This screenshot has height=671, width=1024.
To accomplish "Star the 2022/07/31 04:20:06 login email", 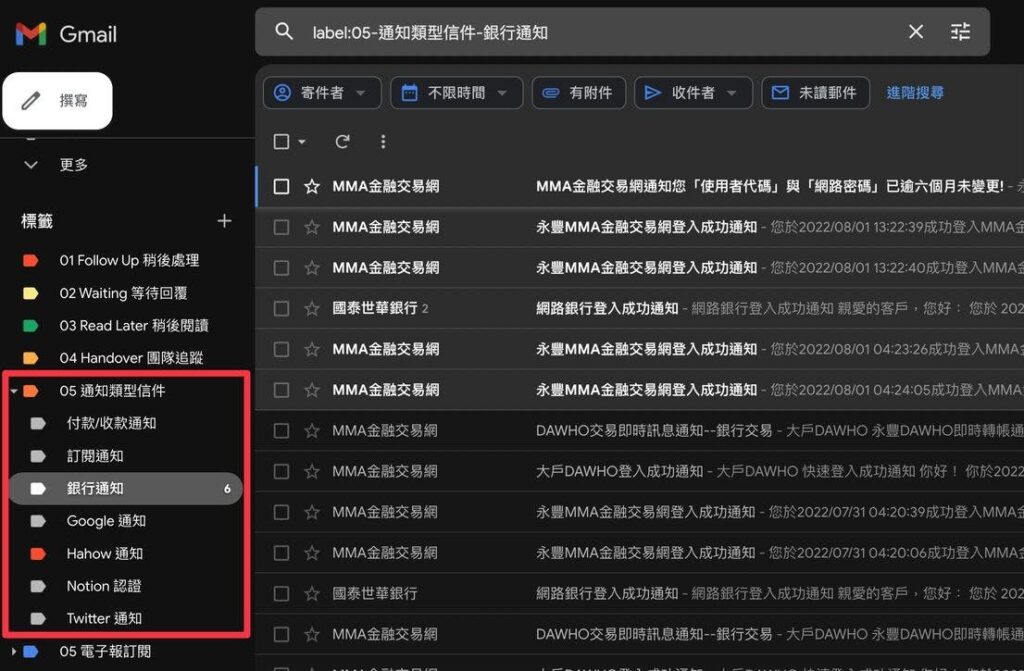I will 312,553.
